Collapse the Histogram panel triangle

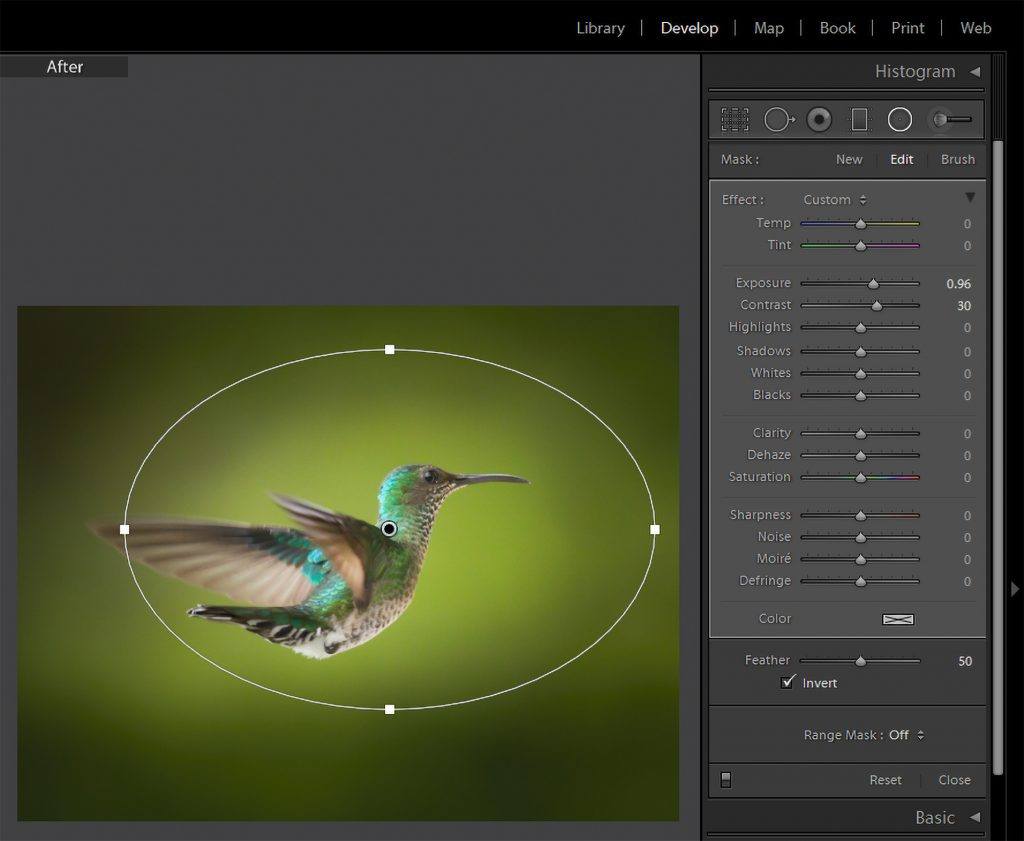click(x=974, y=72)
